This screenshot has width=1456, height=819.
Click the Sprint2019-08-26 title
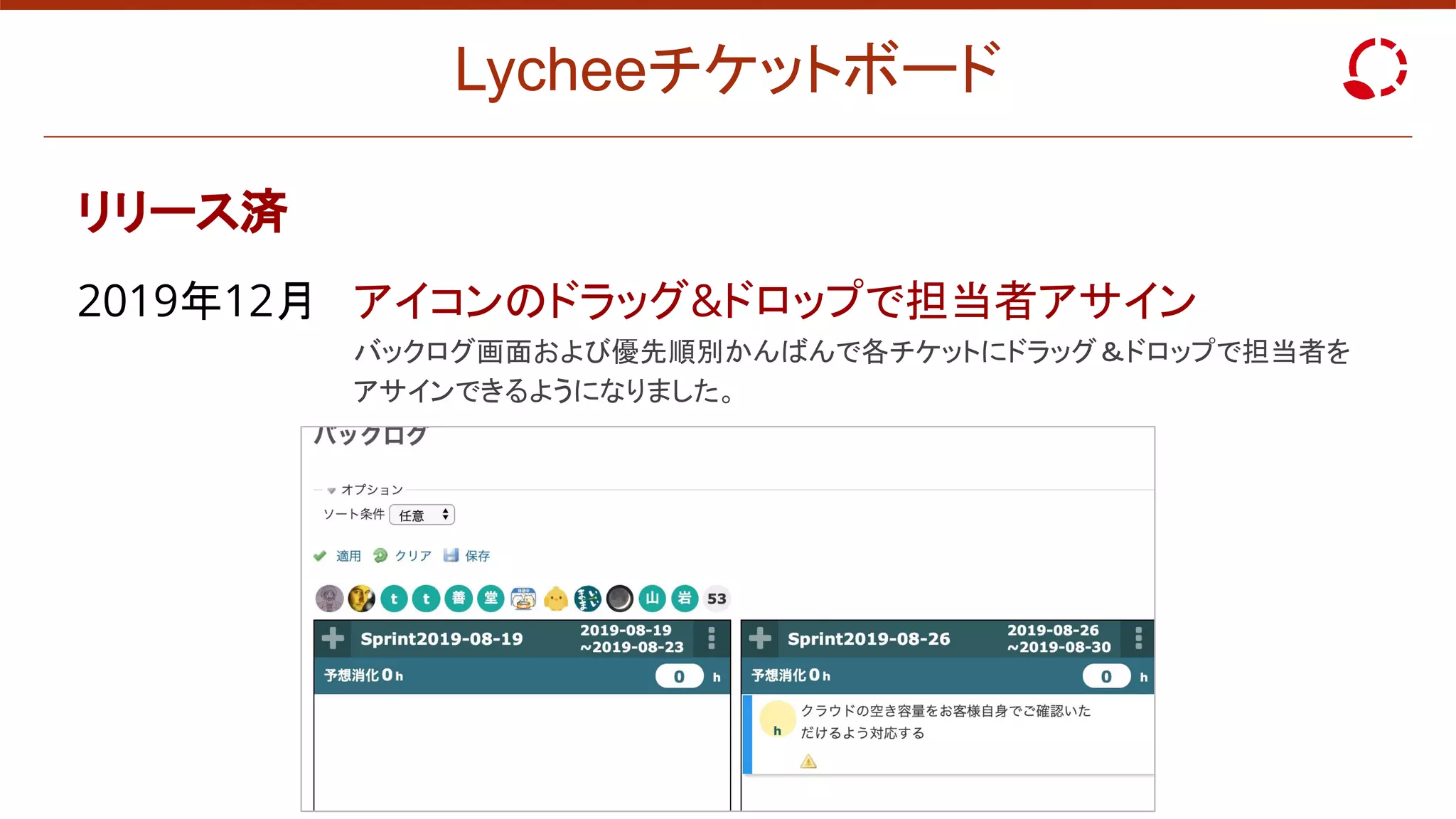(869, 638)
